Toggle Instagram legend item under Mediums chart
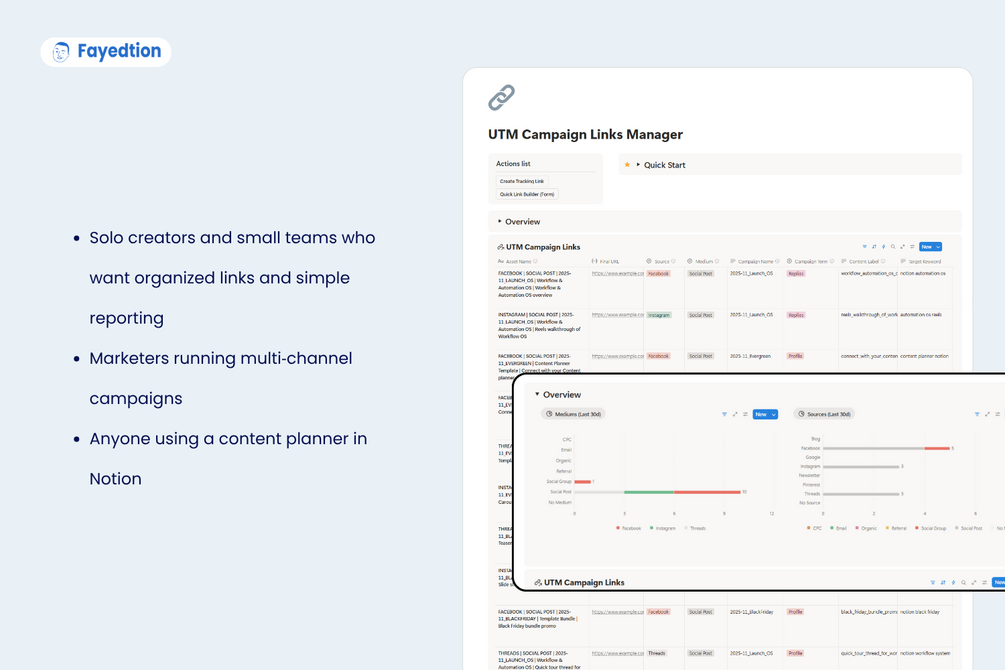1005x670 pixels. [663, 528]
